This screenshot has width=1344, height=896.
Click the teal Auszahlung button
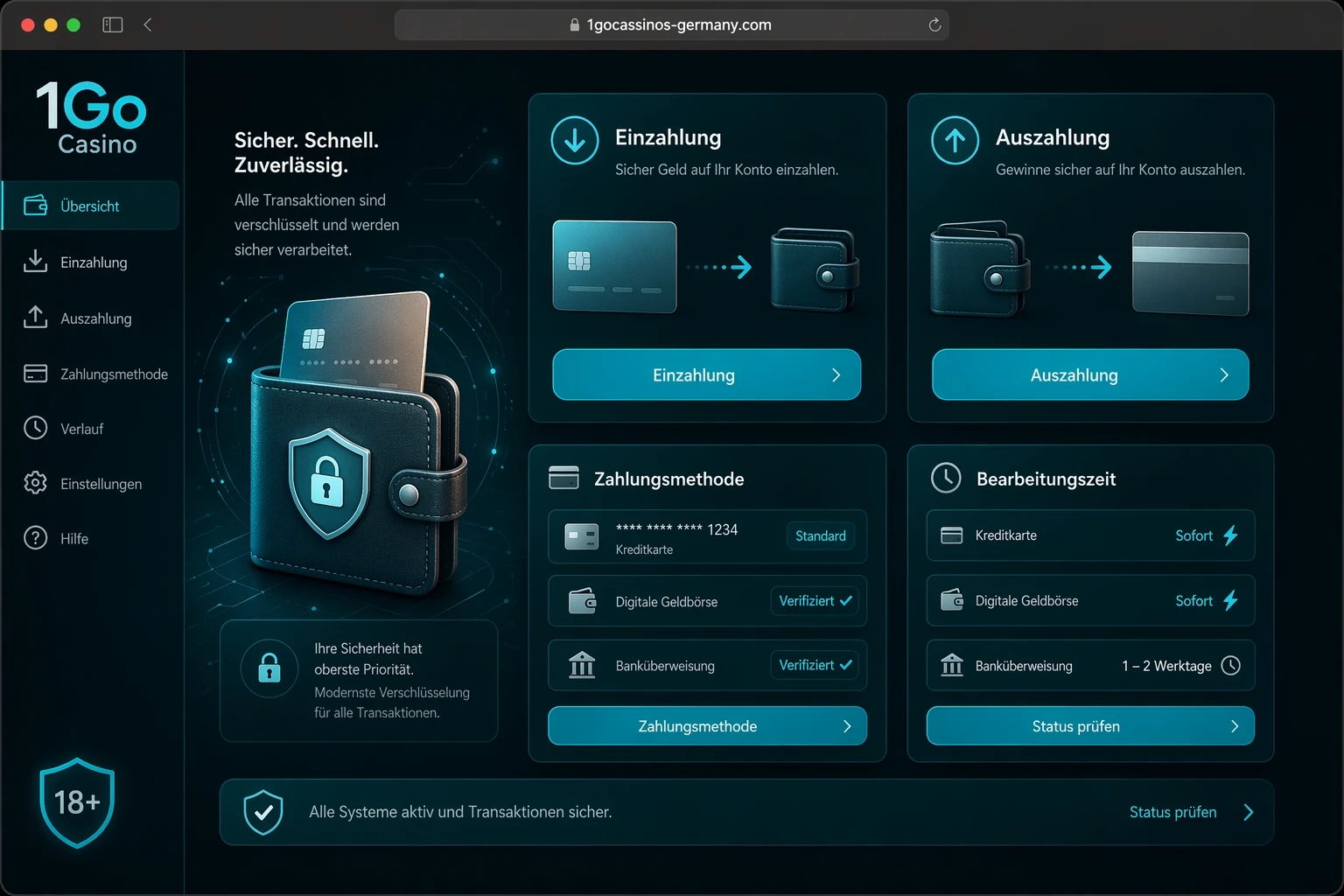pos(1090,374)
